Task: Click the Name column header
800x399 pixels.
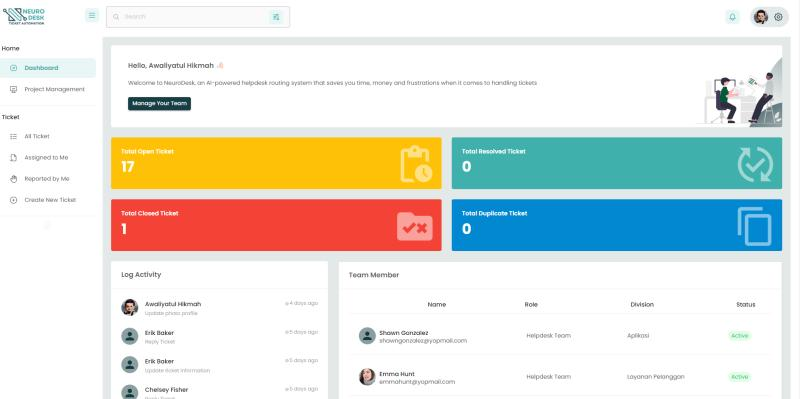Action: (x=437, y=305)
